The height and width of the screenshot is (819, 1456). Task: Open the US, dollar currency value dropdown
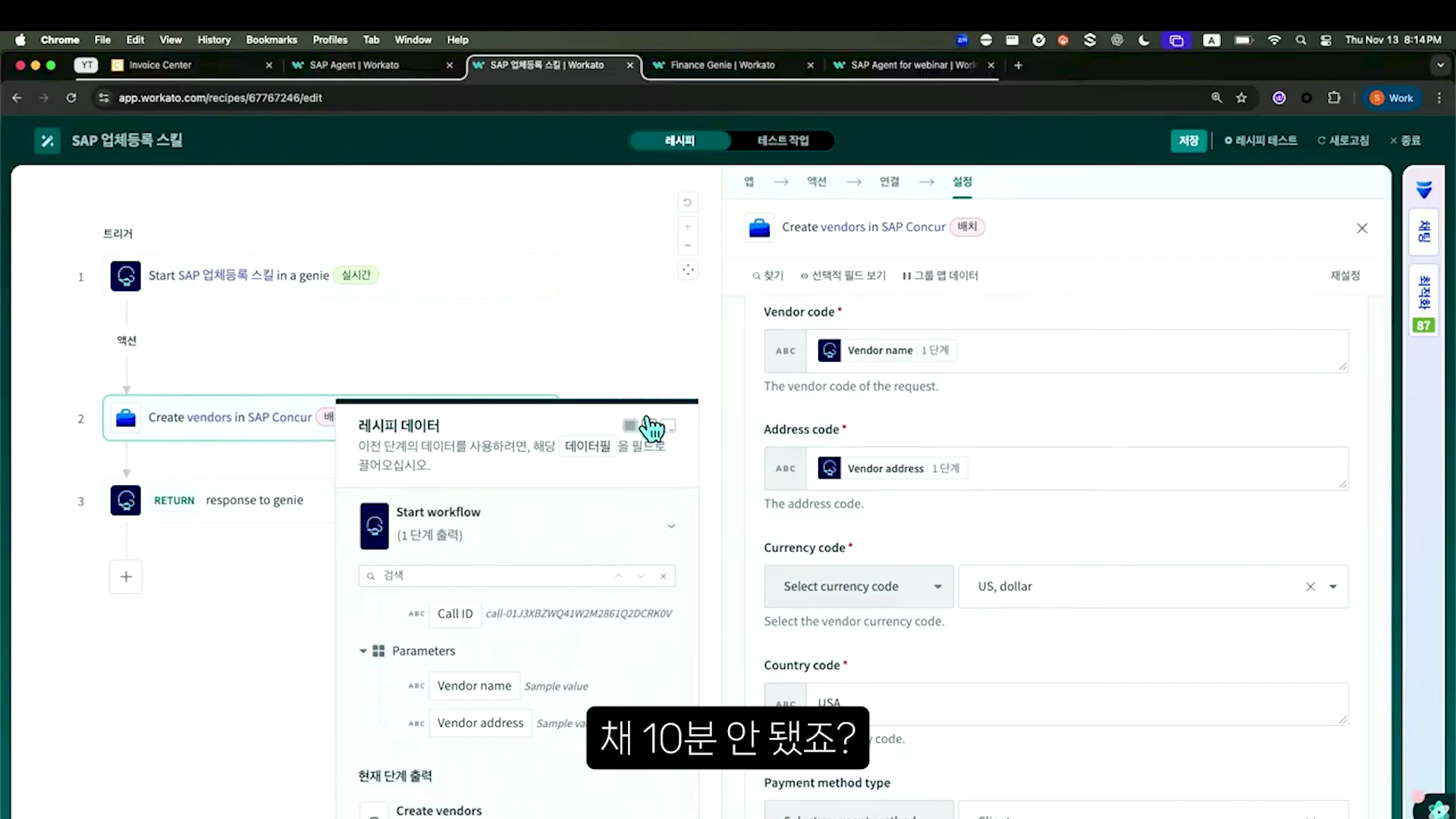point(1333,586)
